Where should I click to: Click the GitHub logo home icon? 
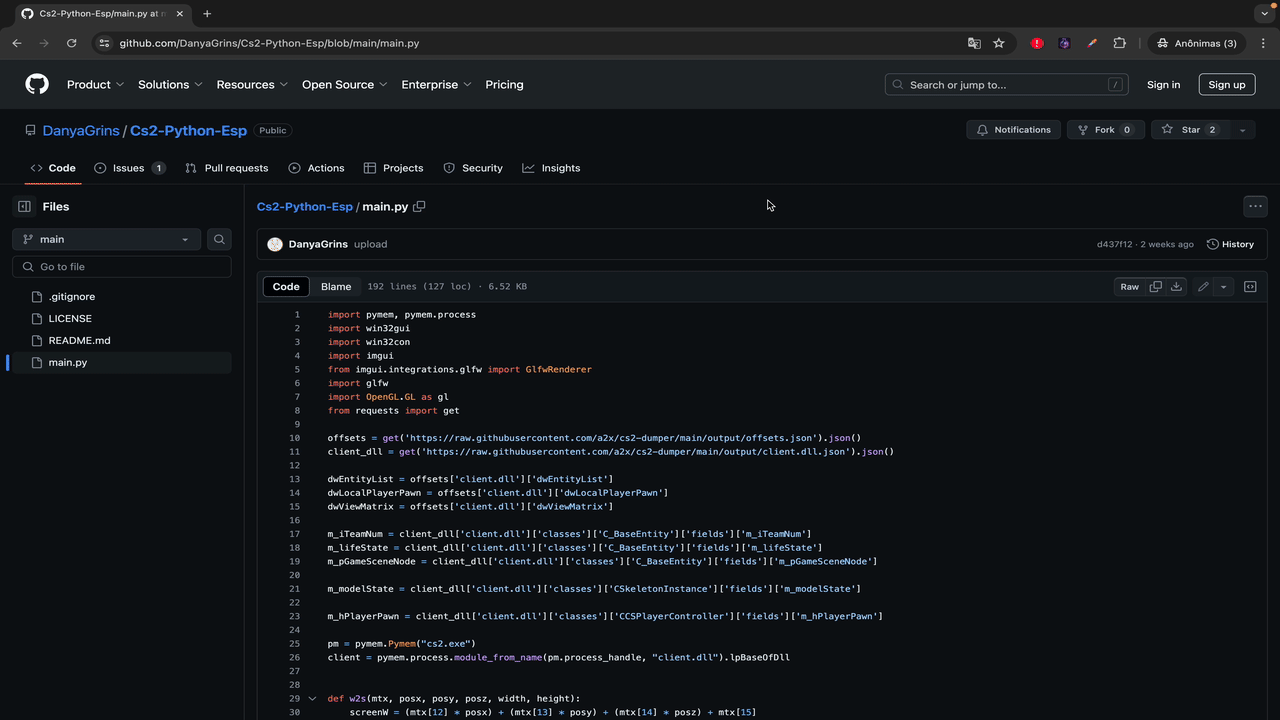[37, 85]
